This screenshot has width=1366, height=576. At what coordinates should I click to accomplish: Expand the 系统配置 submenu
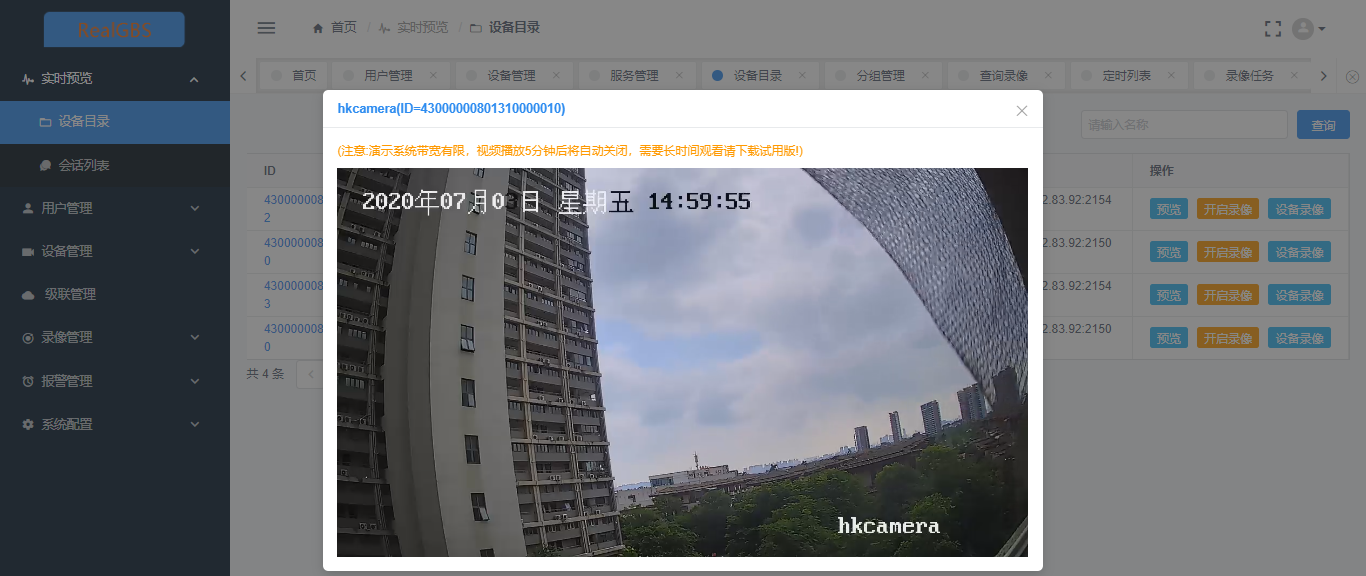pyautogui.click(x=195, y=424)
